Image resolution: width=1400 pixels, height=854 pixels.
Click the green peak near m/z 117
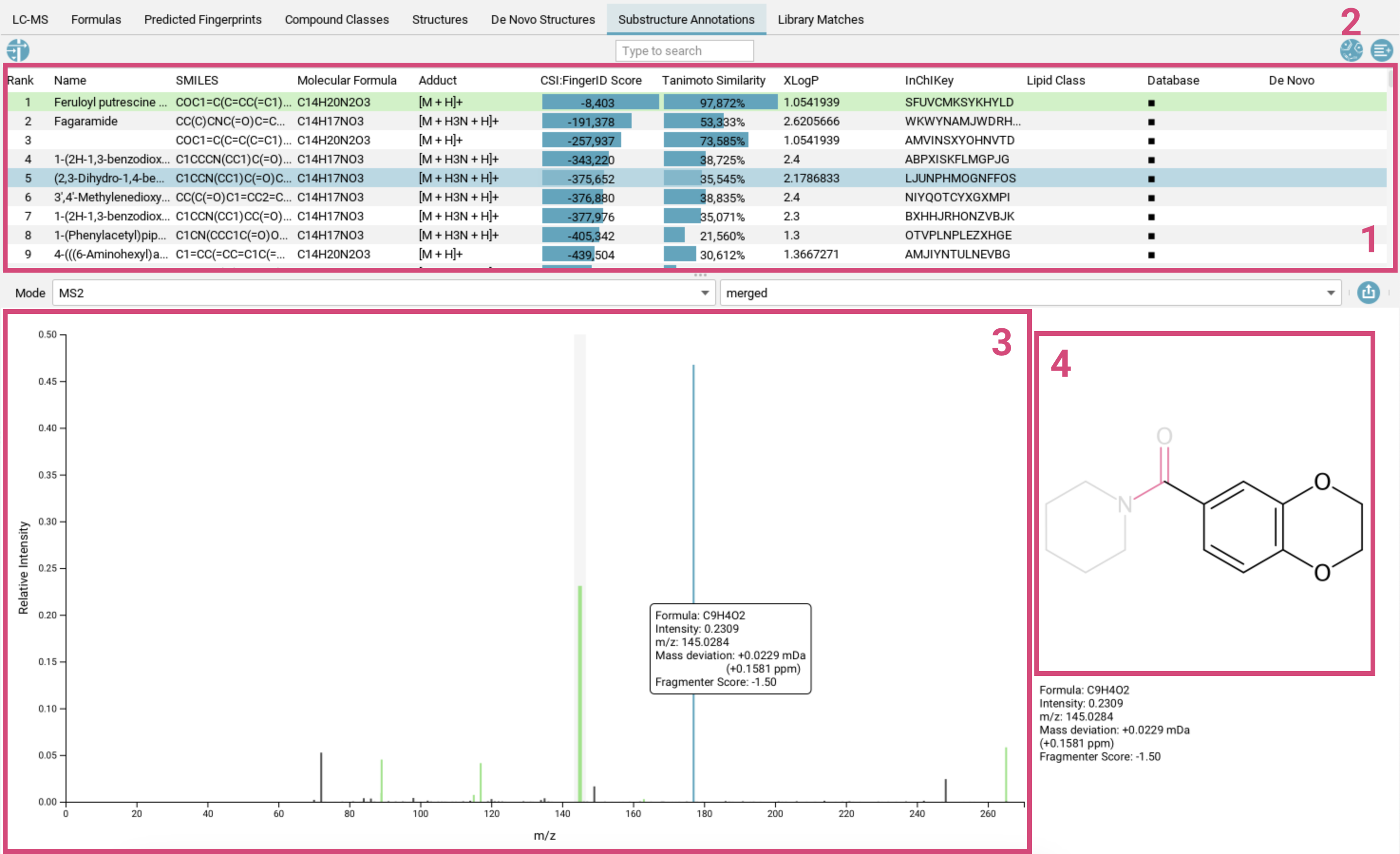[481, 782]
